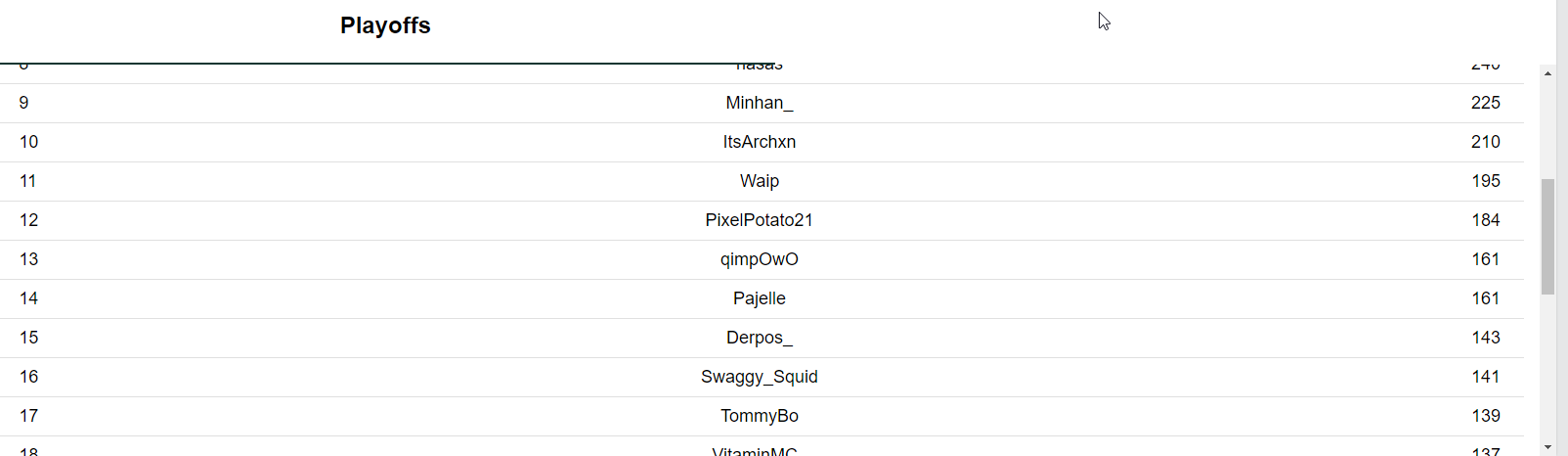1568x456 pixels.
Task: Select player ItsArchxn in the leaderboard
Action: click(x=760, y=142)
